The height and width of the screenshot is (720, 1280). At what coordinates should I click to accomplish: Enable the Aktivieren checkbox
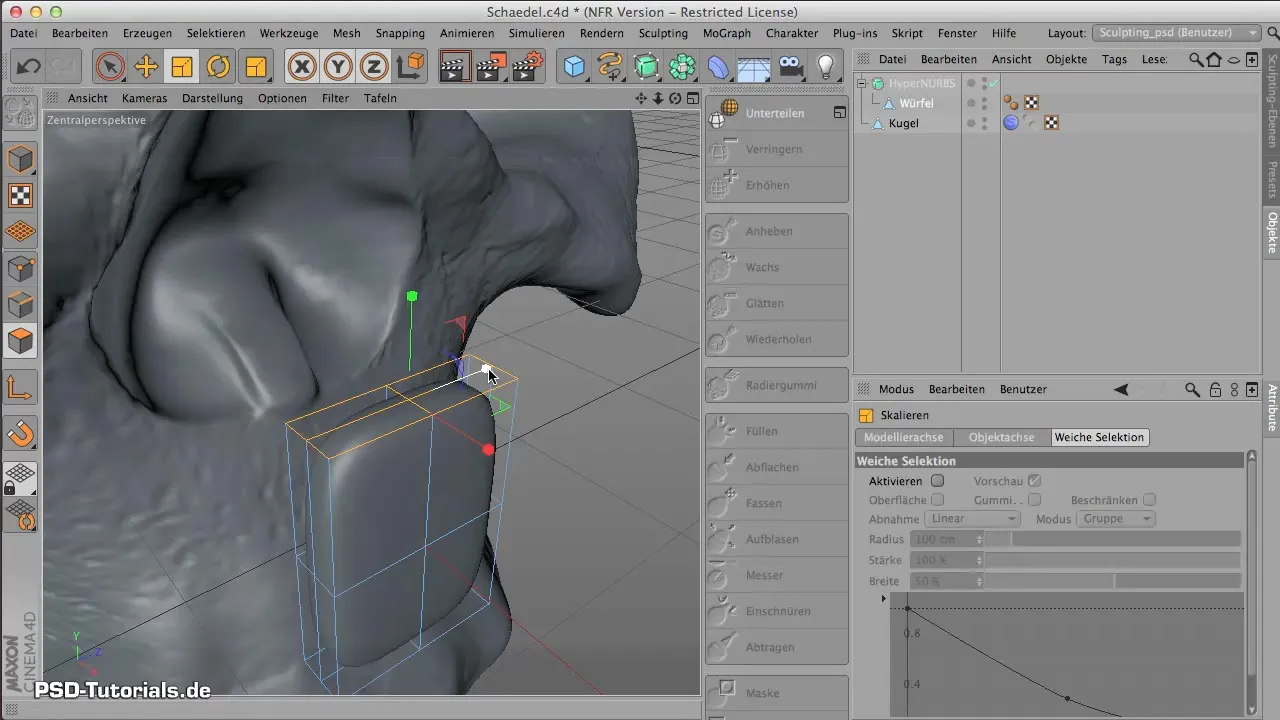coord(937,481)
